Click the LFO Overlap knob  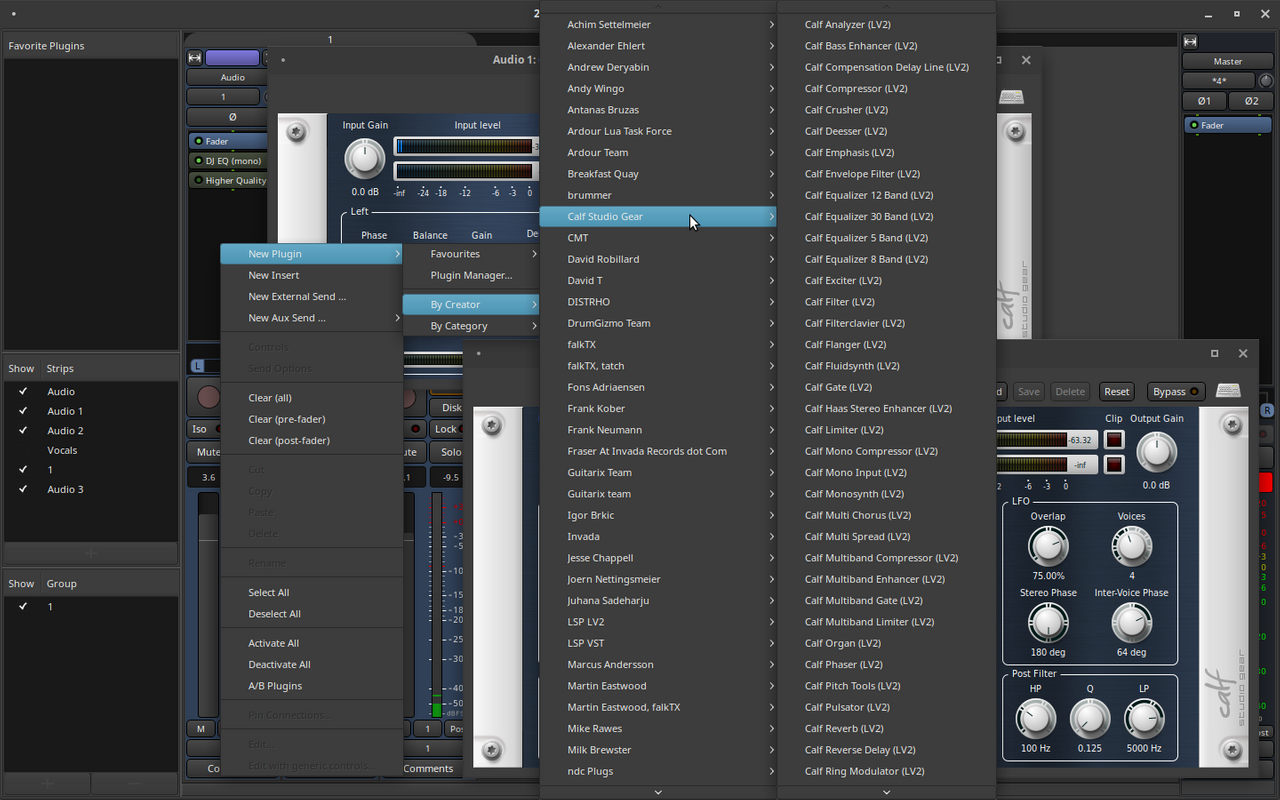(1048, 546)
